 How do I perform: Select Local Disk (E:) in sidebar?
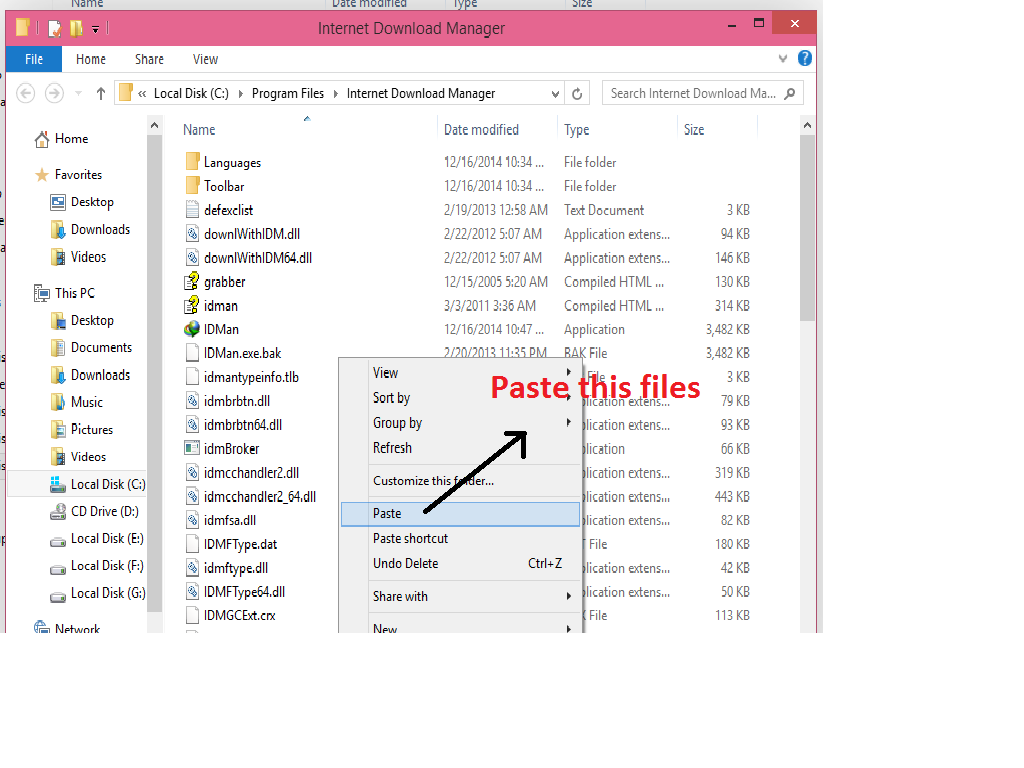pyautogui.click(x=107, y=538)
